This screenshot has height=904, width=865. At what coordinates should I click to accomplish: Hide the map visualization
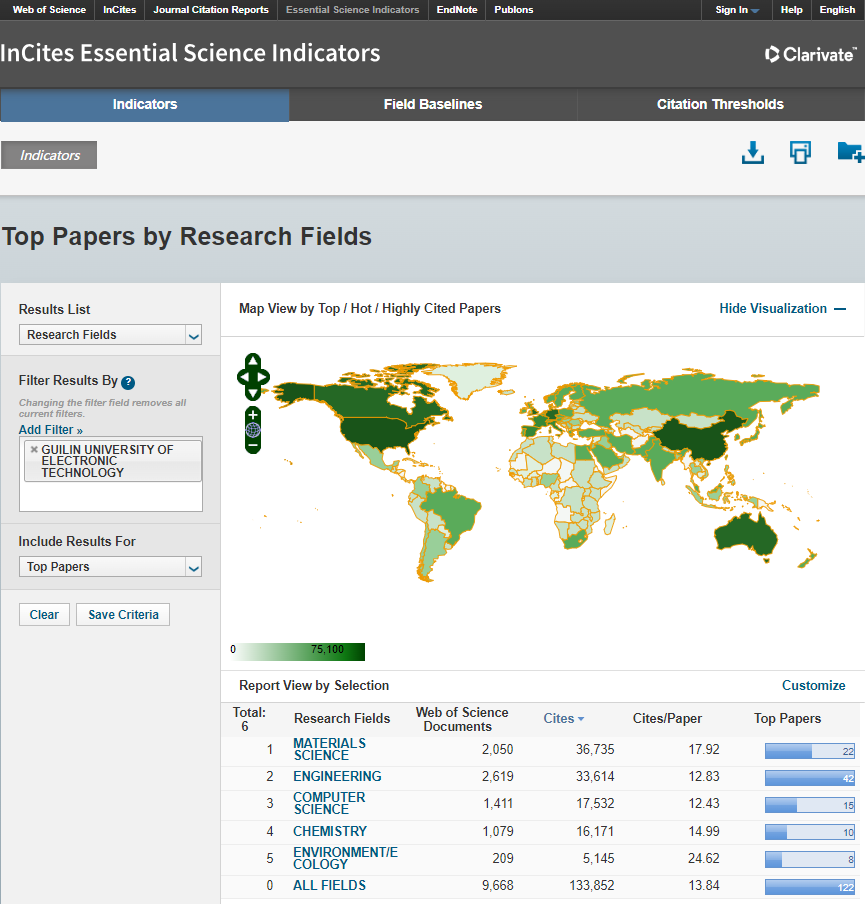(782, 309)
